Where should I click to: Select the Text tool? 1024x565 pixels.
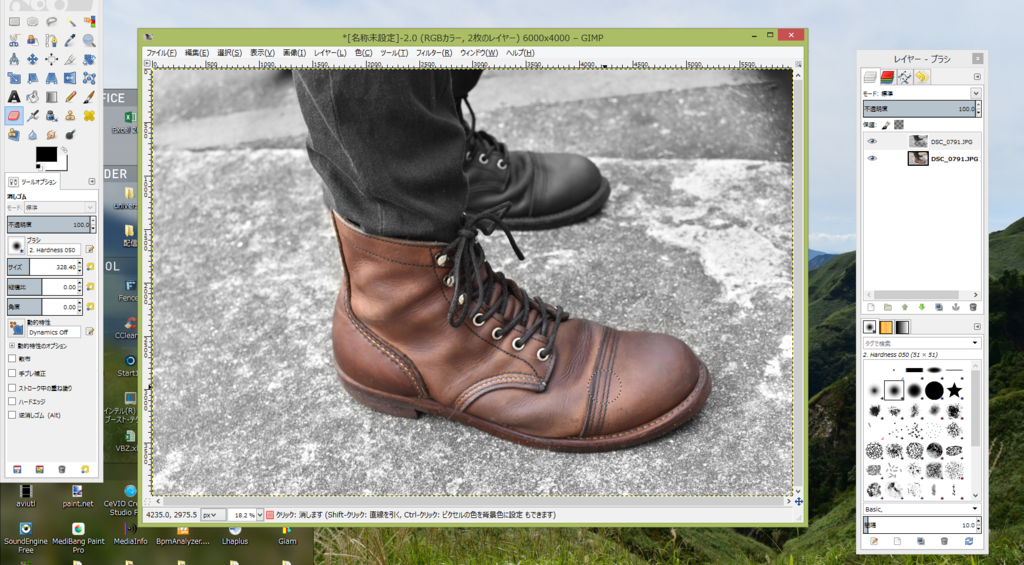[x=14, y=97]
